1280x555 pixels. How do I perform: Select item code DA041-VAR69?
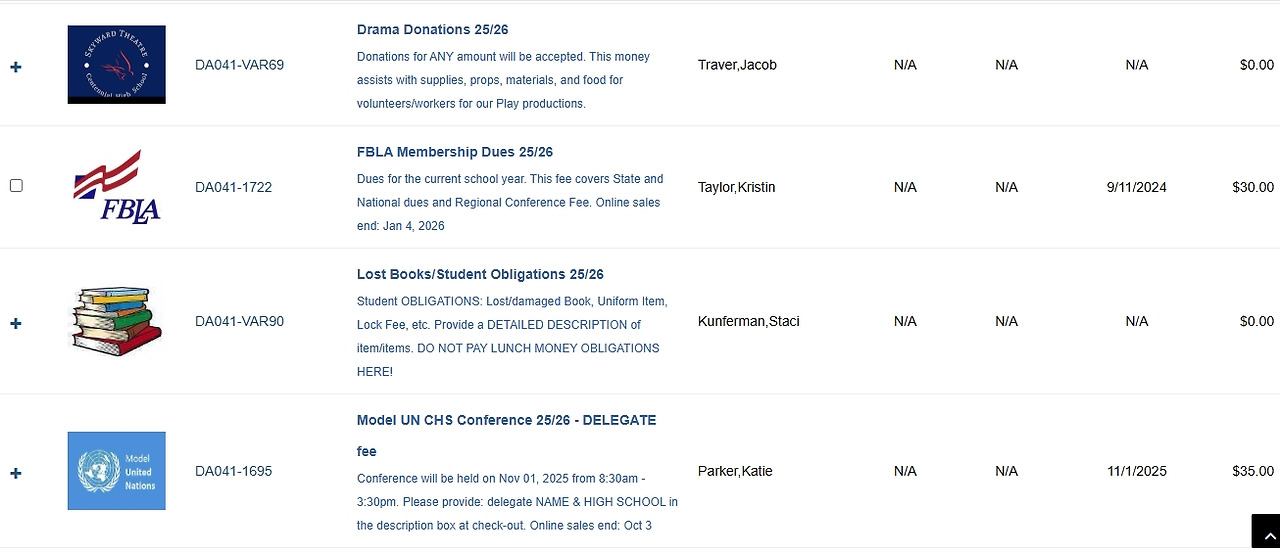tap(239, 65)
